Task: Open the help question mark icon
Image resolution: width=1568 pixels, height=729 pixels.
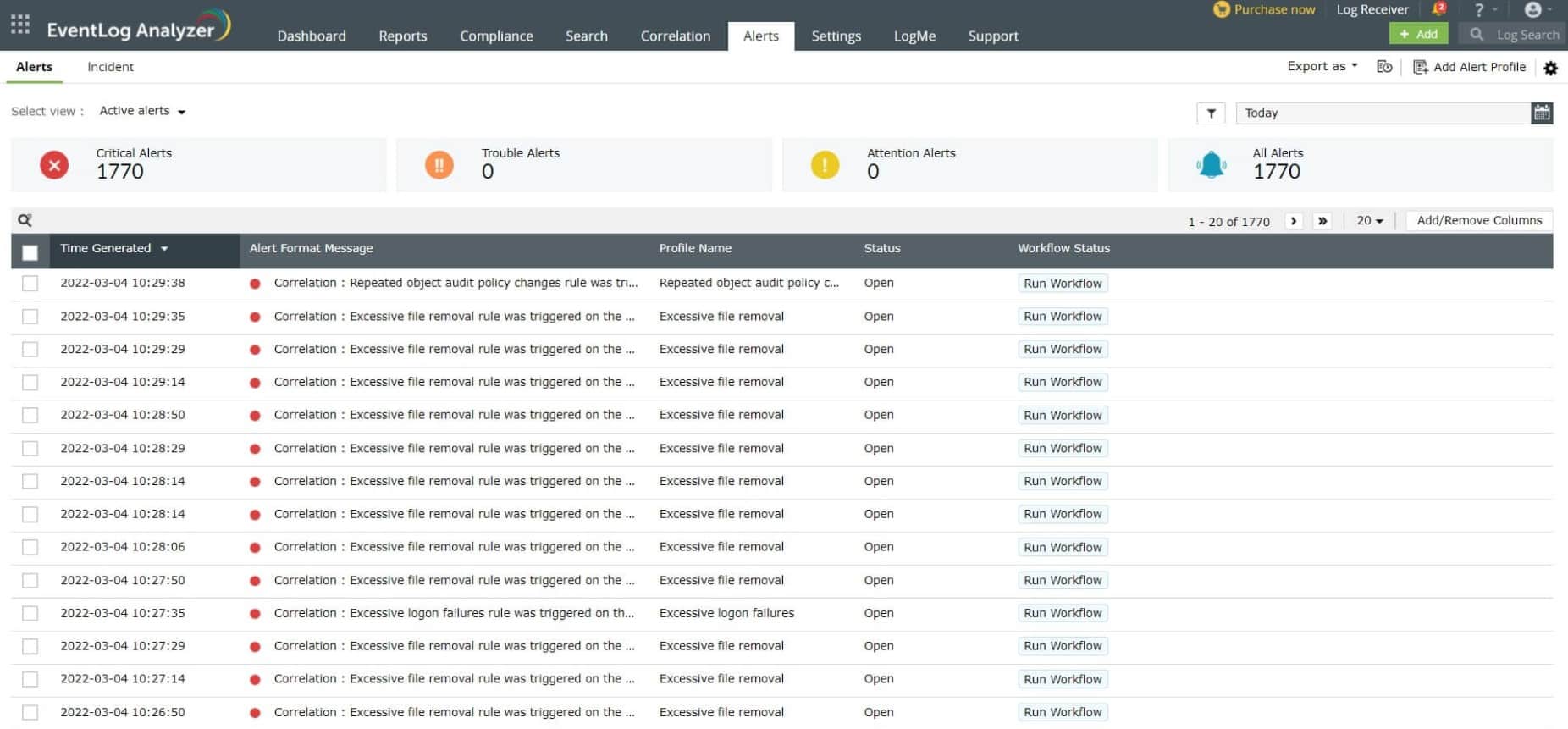Action: click(x=1479, y=10)
